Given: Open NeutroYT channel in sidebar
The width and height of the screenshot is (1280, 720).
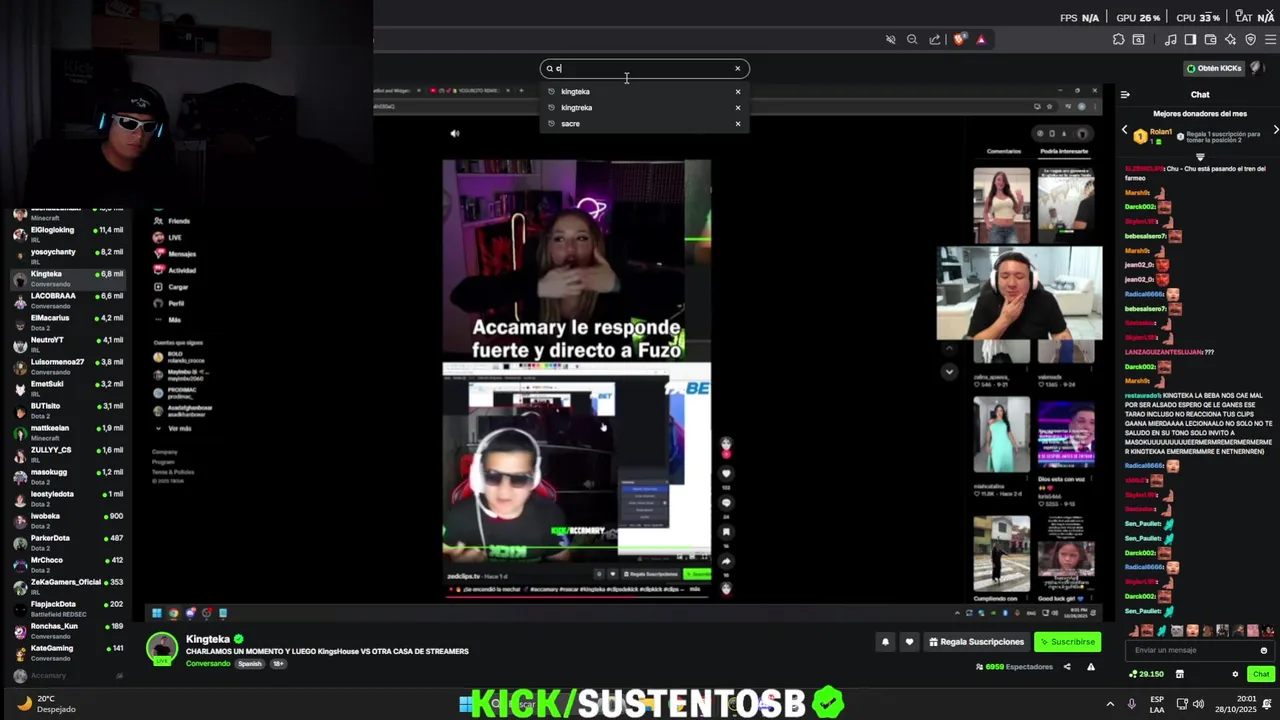Looking at the screenshot, I should [68, 344].
